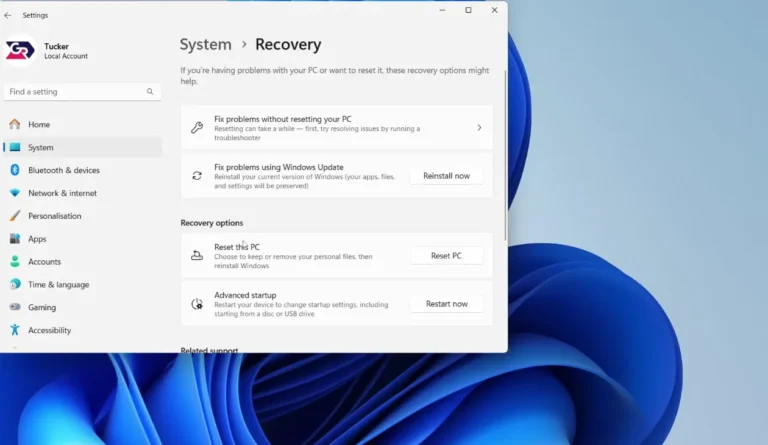Click the Advanced startup power icon
The width and height of the screenshot is (768, 445).
click(197, 304)
